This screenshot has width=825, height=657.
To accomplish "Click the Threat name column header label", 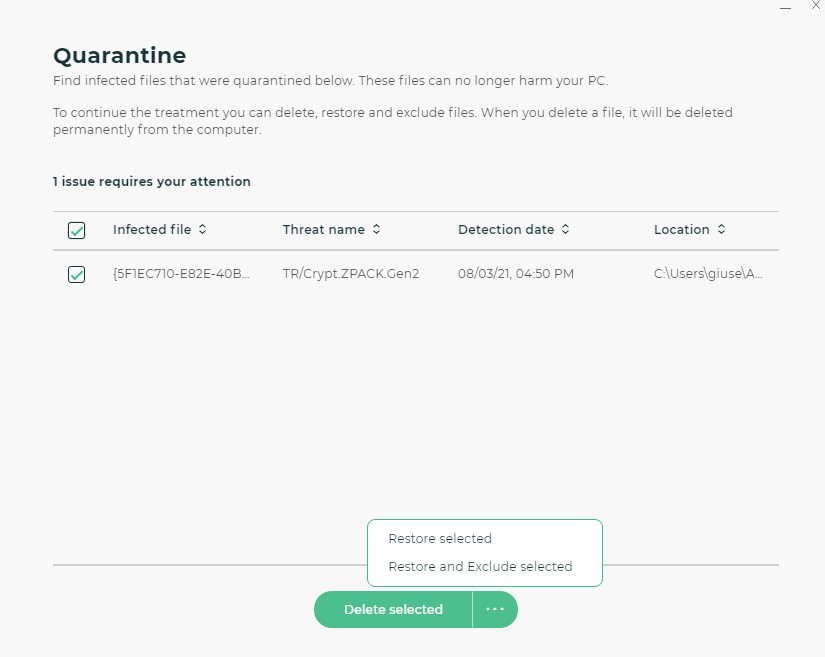I will tap(323, 230).
